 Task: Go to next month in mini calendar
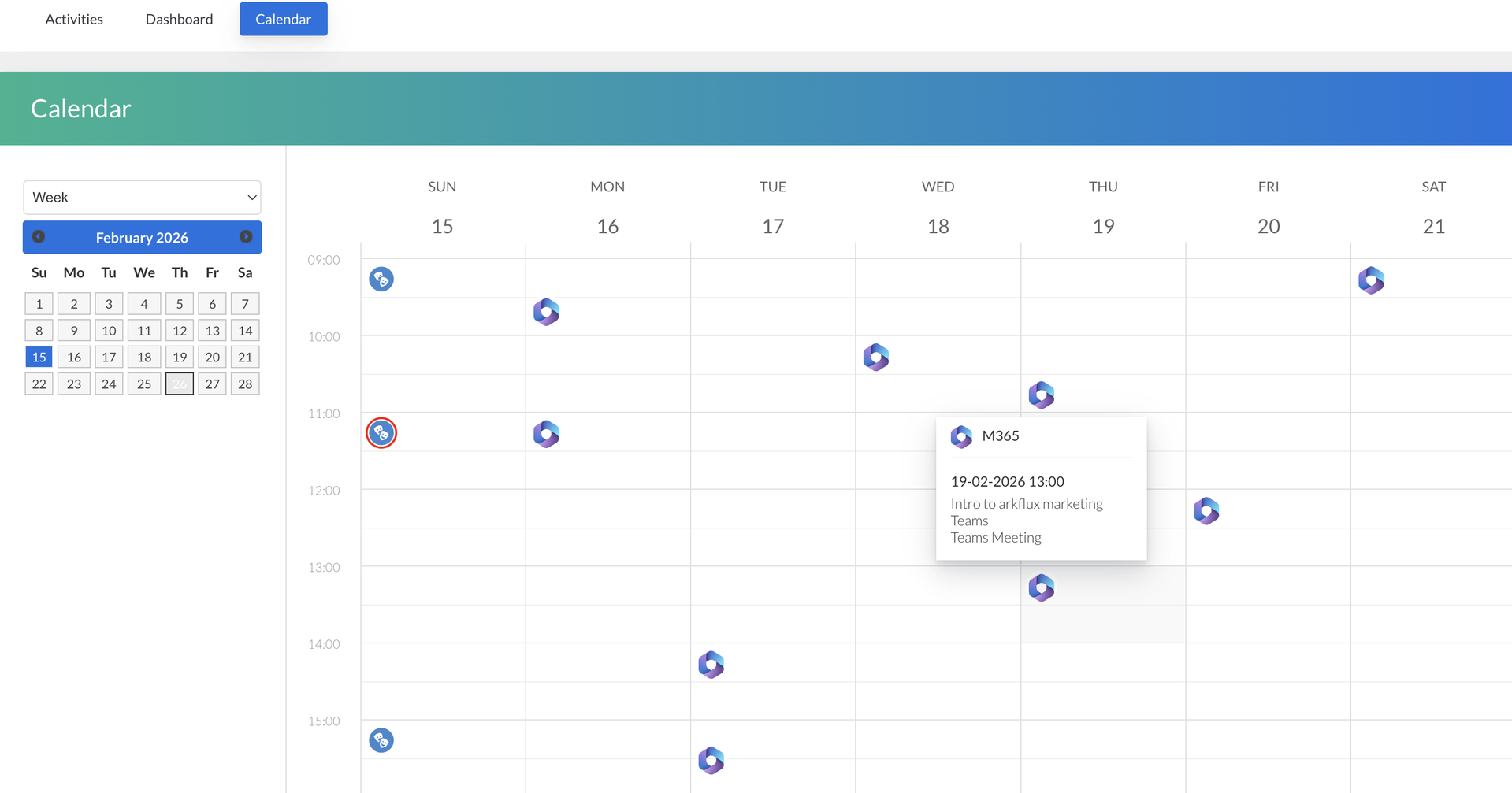click(246, 237)
